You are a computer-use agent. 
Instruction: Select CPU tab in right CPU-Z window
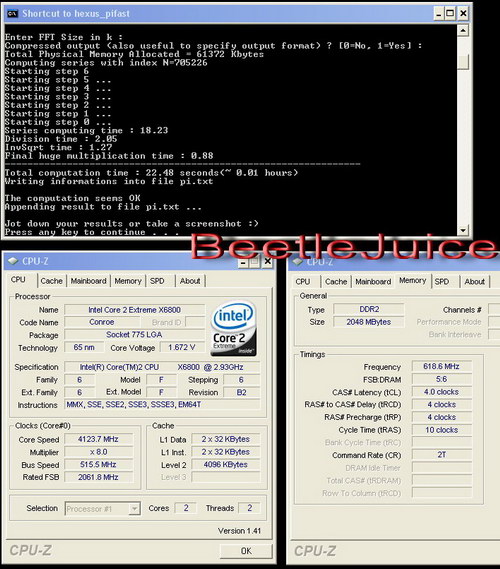pos(303,282)
